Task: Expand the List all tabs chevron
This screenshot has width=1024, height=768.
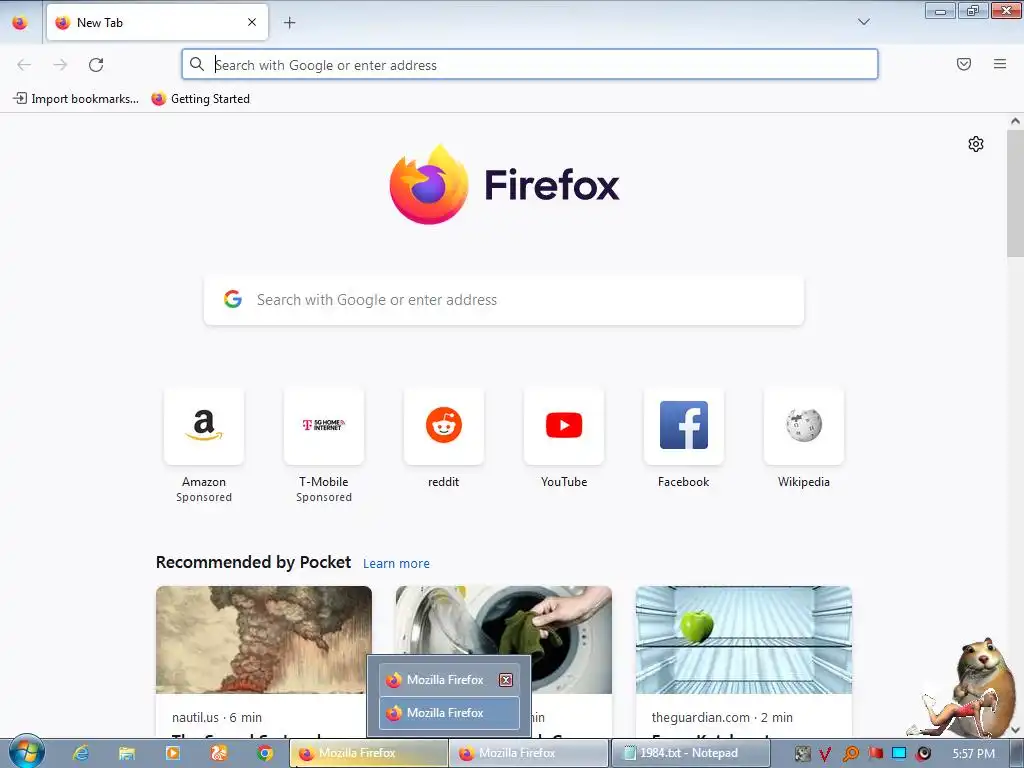Action: (x=863, y=22)
